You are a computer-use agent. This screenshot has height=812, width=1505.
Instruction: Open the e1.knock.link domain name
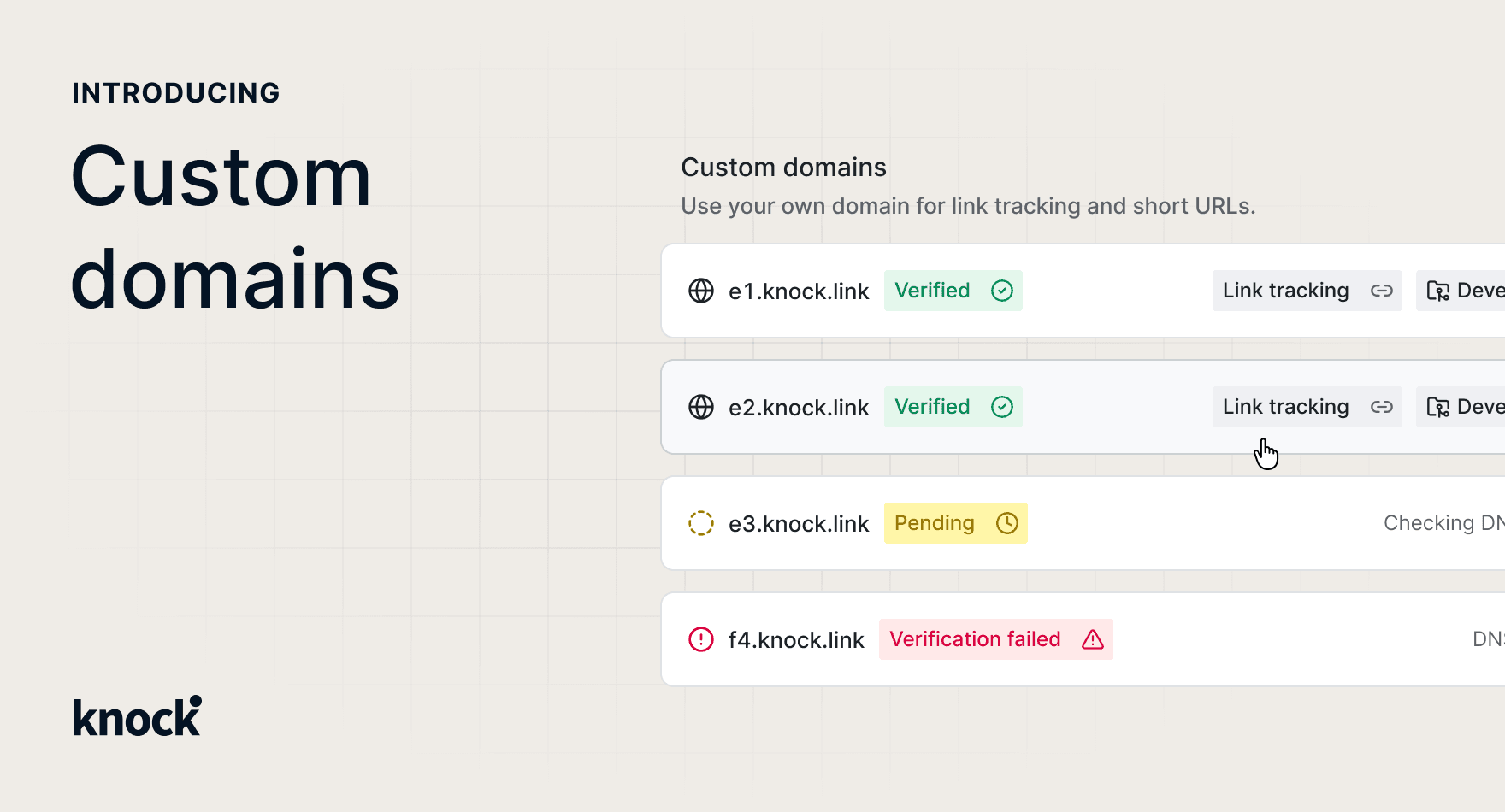click(x=798, y=291)
